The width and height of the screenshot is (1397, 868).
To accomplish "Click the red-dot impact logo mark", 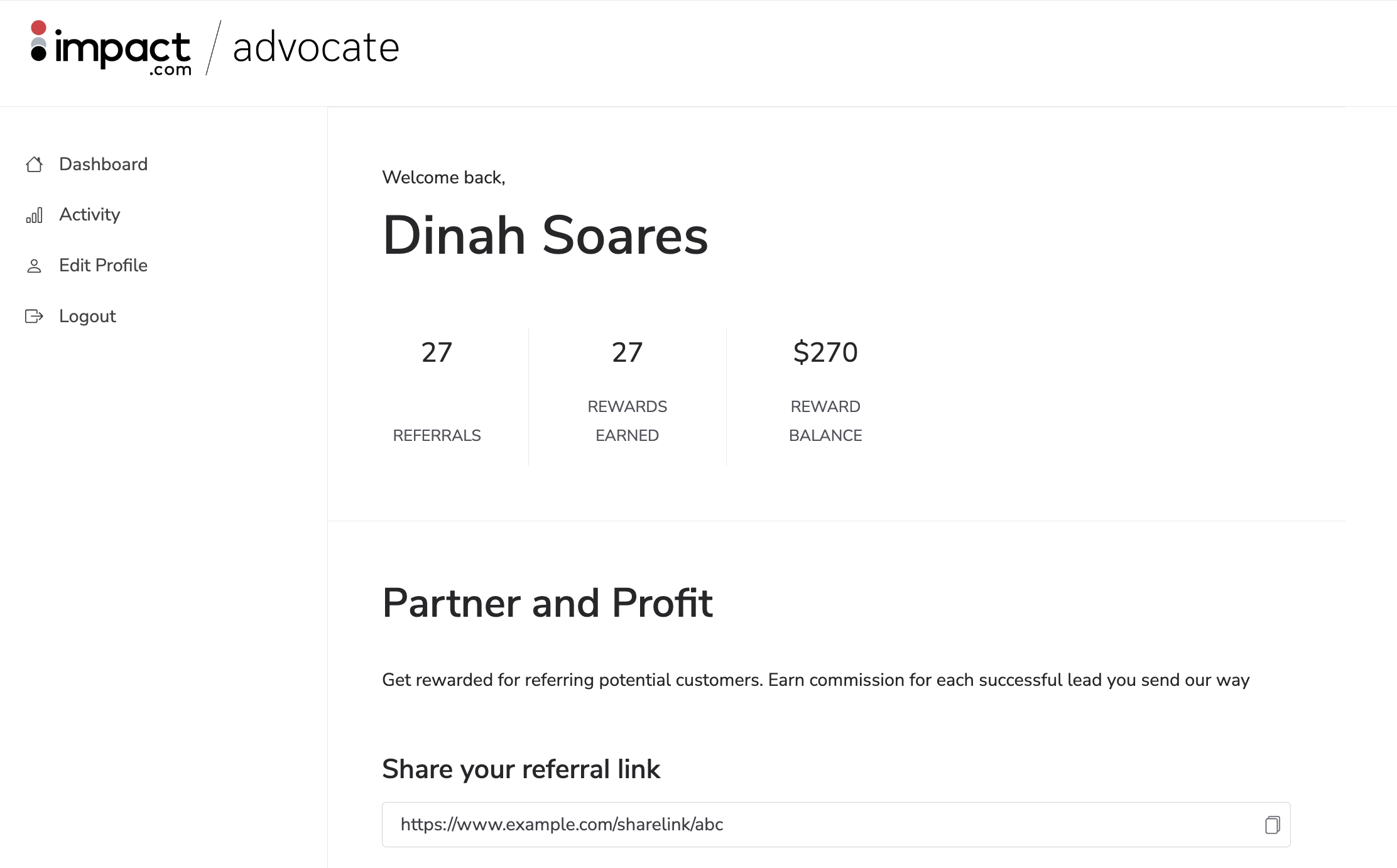I will 39,41.
